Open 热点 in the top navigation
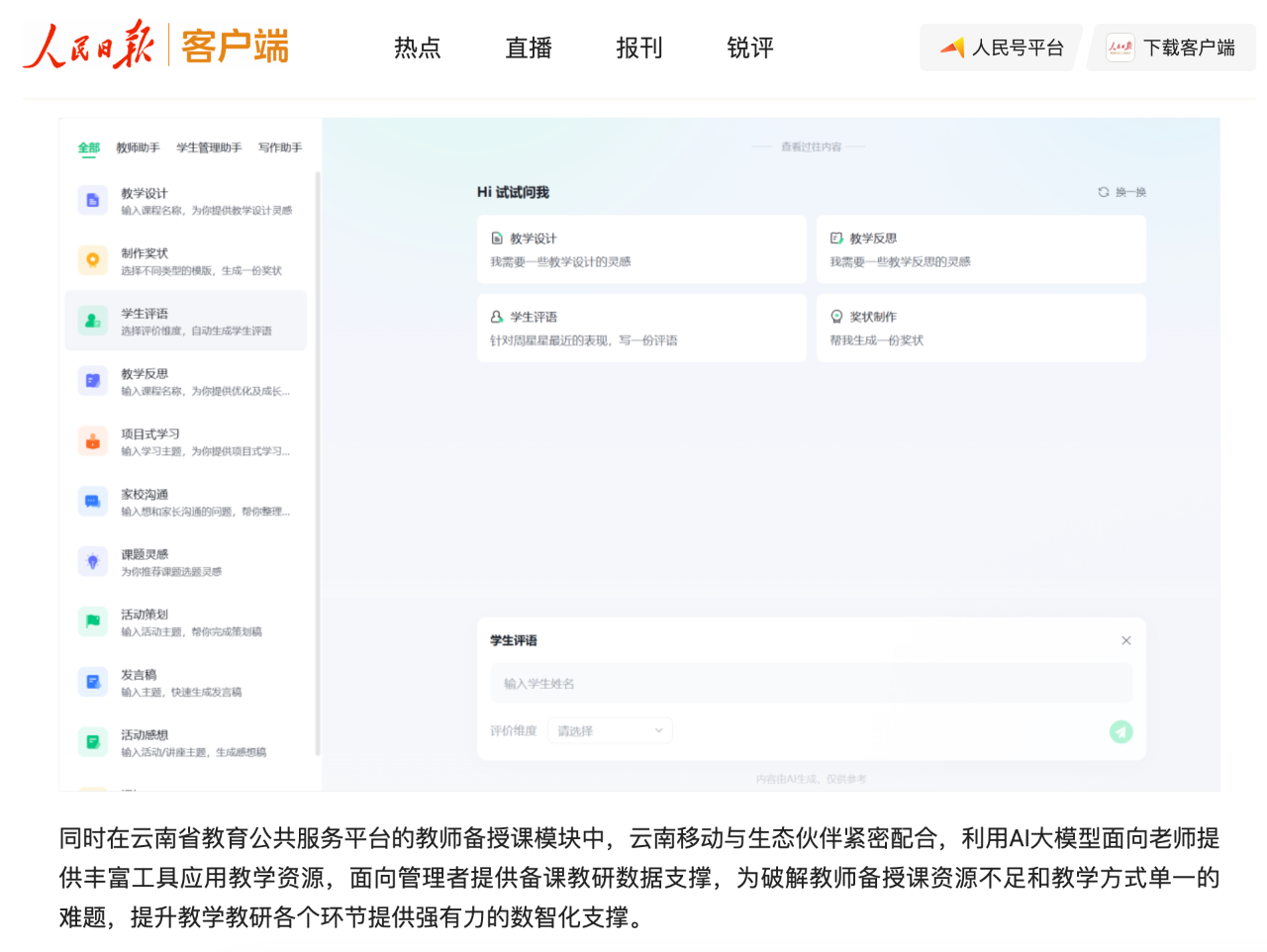 417,48
